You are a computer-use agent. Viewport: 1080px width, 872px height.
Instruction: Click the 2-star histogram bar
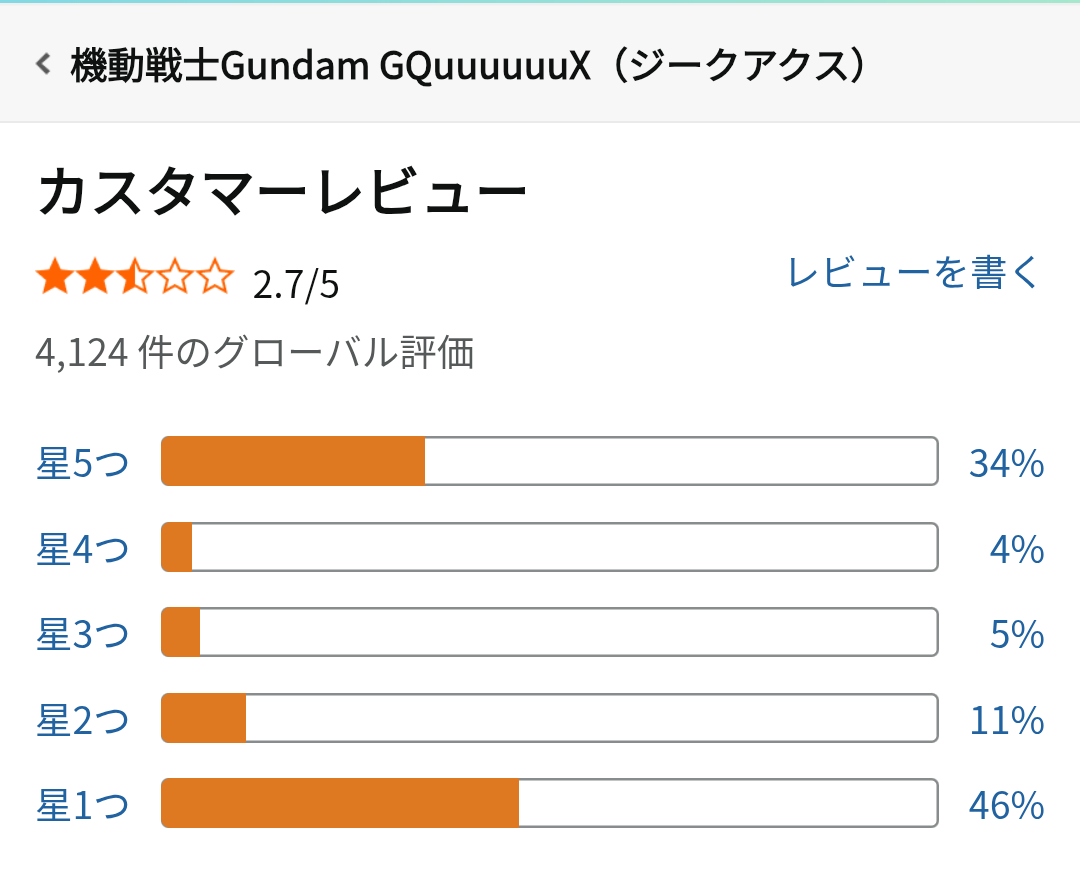point(549,718)
